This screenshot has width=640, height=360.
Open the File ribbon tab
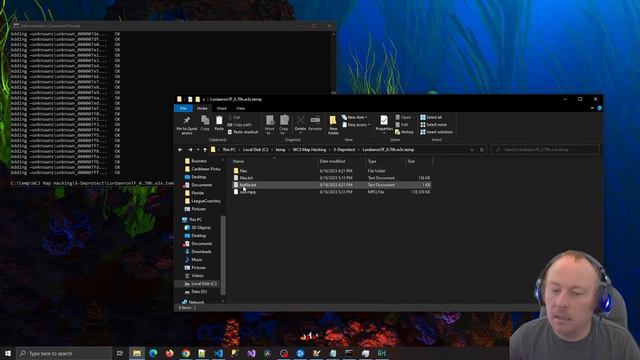pos(183,108)
